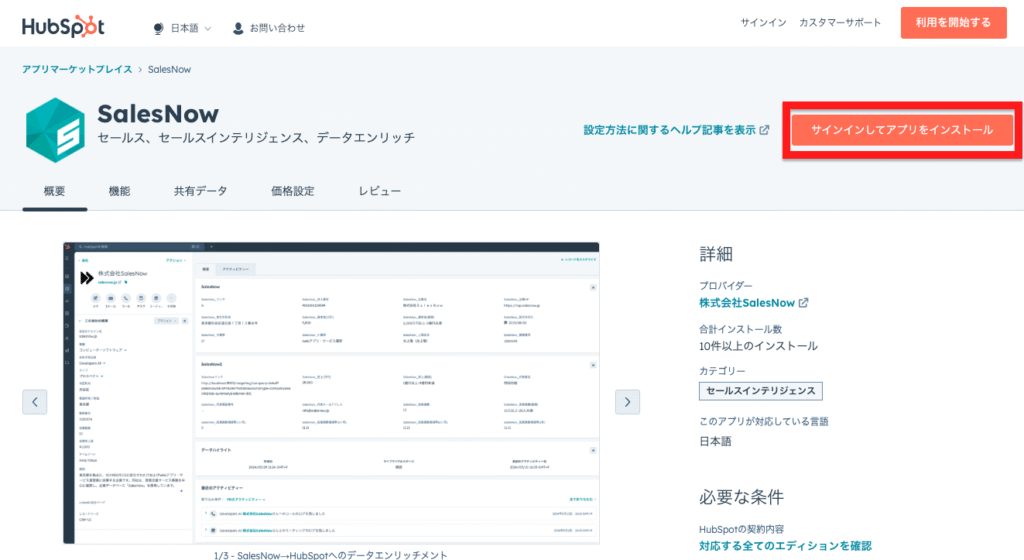Image resolution: width=1024 pixels, height=560 pixels.
Task: Click the SalesNow app title heading
Action: [158, 114]
